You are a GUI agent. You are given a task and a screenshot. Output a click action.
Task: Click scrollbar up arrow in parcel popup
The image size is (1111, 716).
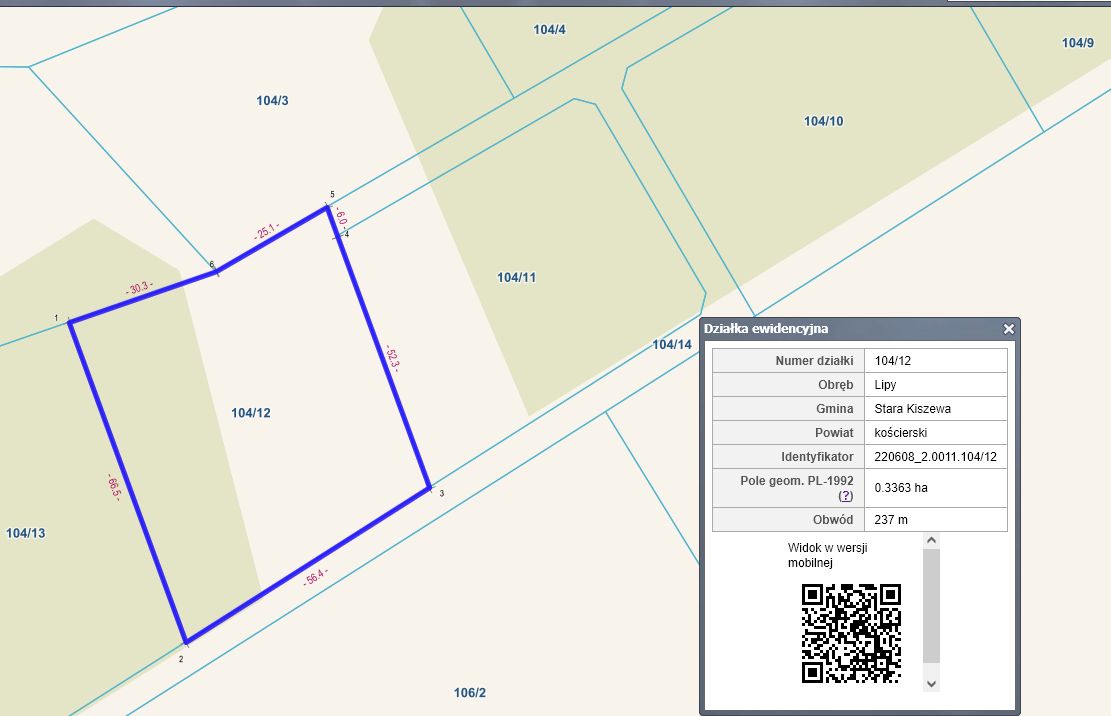click(932, 540)
